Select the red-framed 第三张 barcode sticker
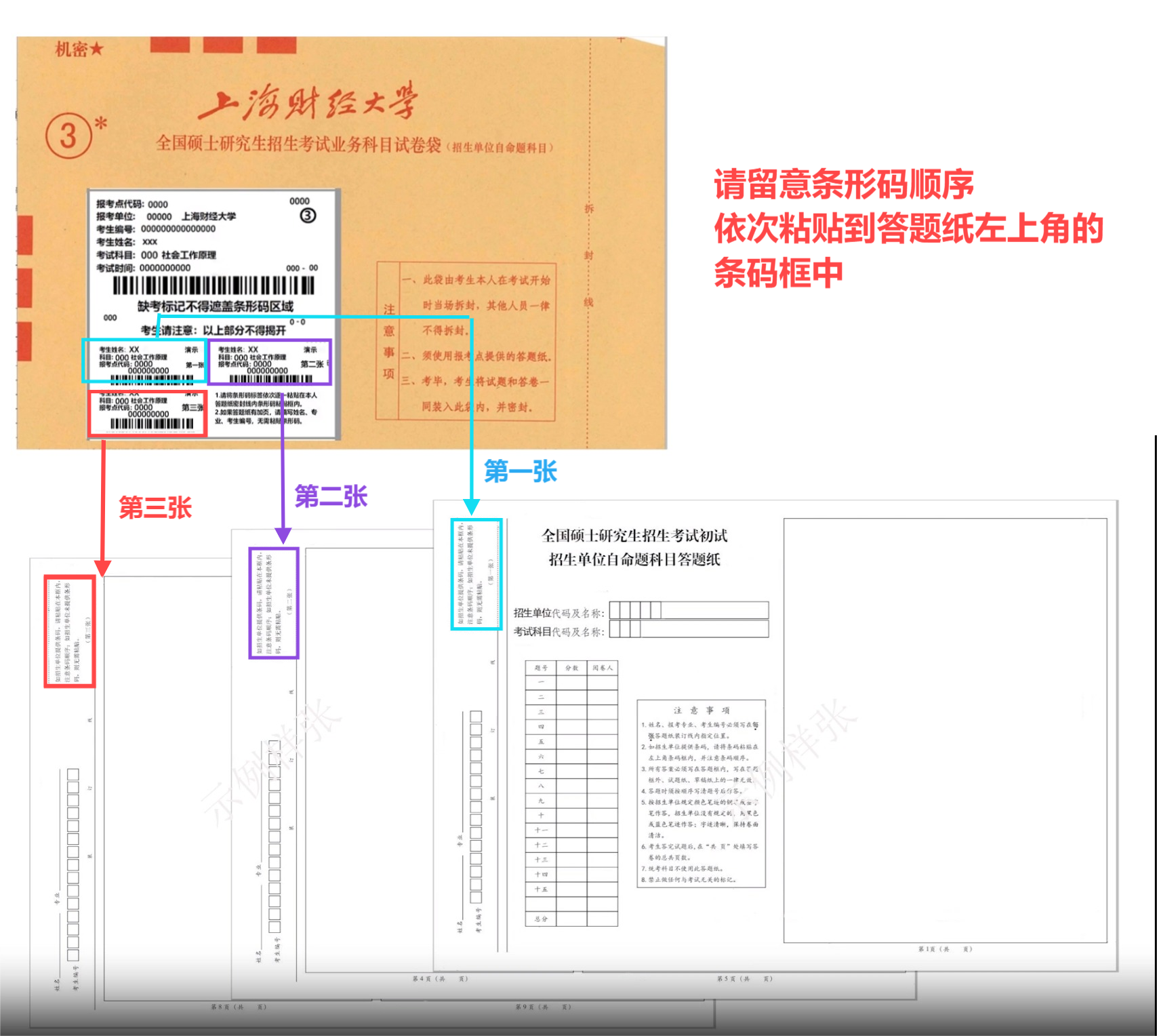Screen dimensions: 1157x1036 tap(147, 413)
